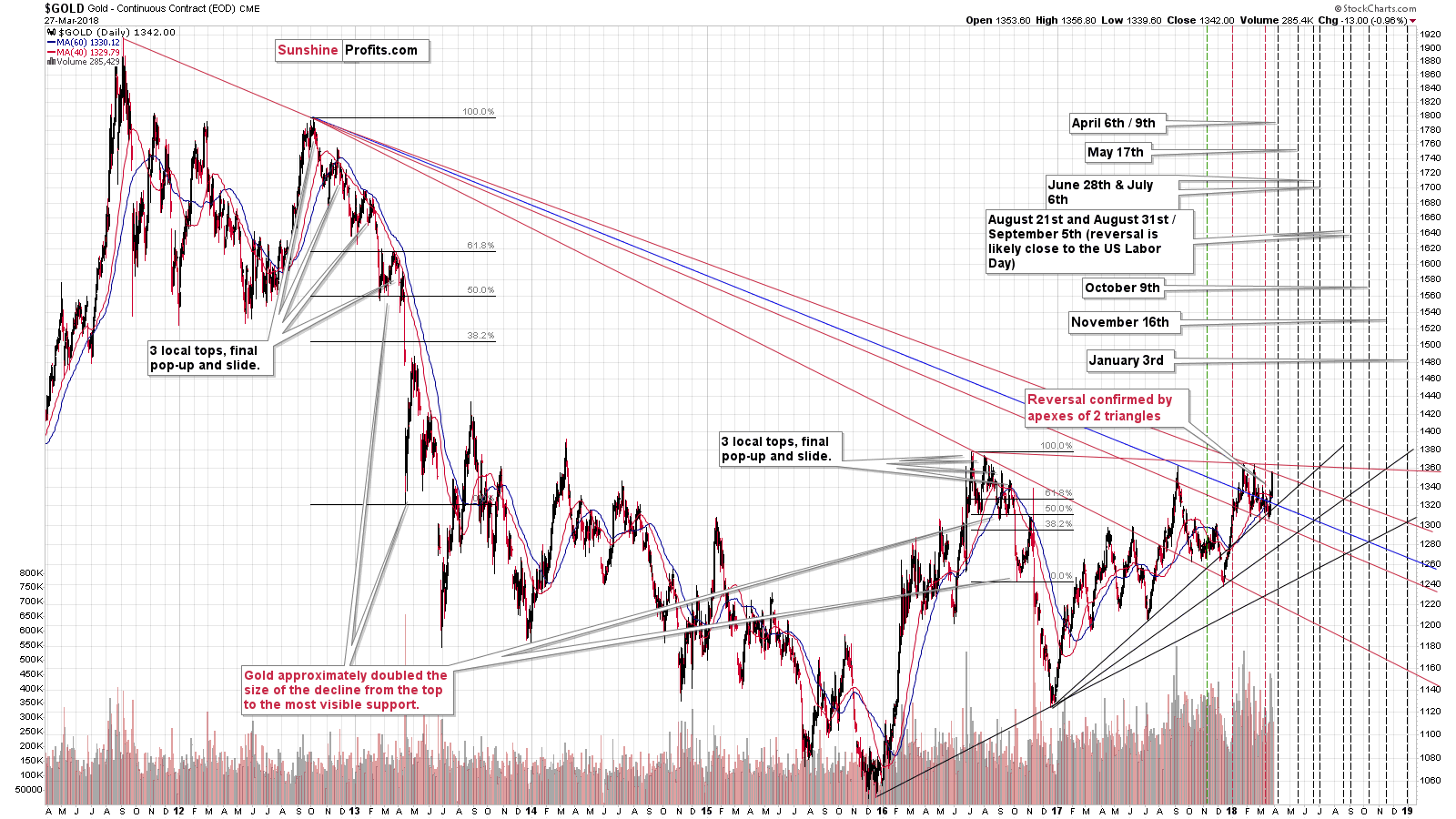Click the volume bars icon in legend
The height and width of the screenshot is (819, 1456).
click(51, 62)
